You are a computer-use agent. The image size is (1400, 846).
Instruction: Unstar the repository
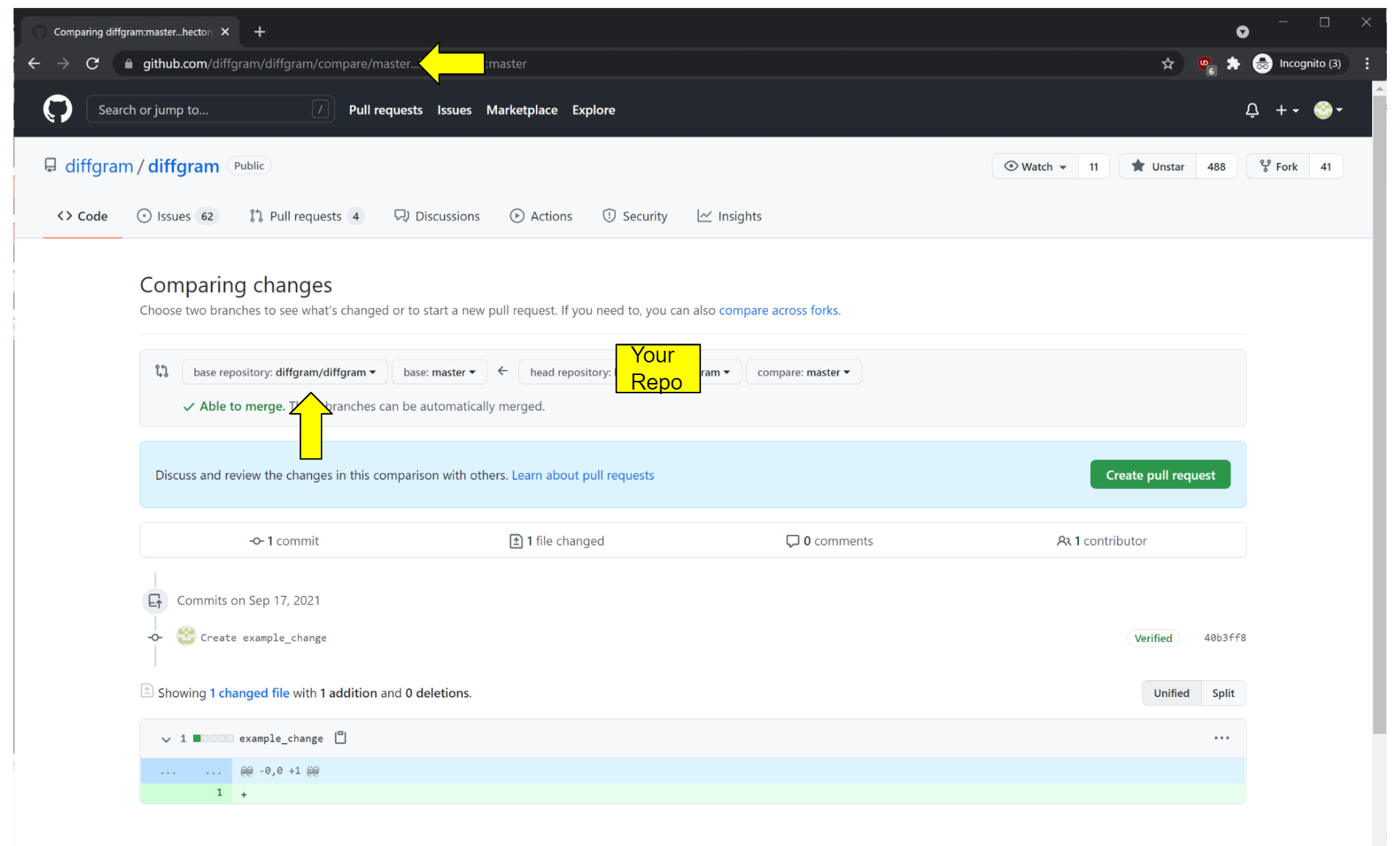(1158, 167)
